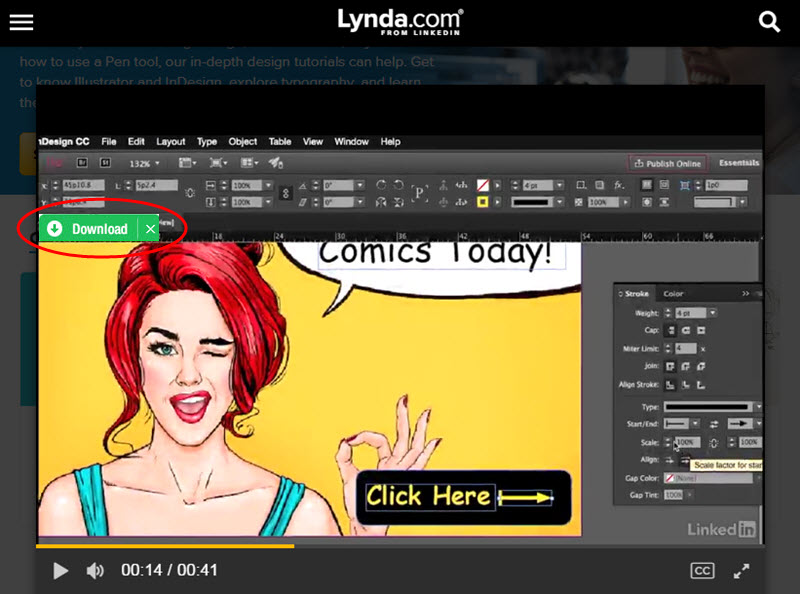Open the control bar stroke weight dropdown
This screenshot has width=800, height=594.
point(560,185)
